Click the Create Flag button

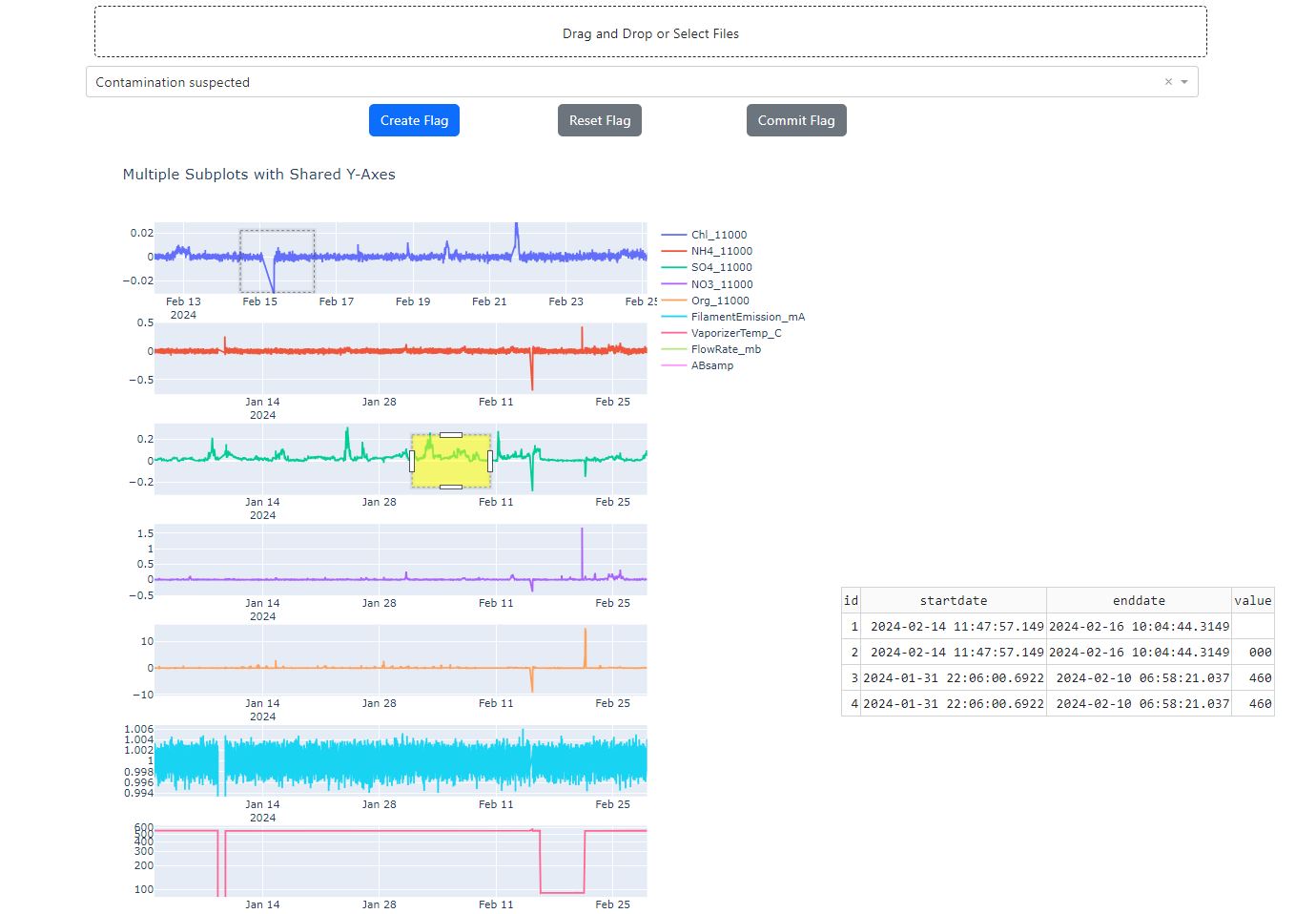(414, 120)
